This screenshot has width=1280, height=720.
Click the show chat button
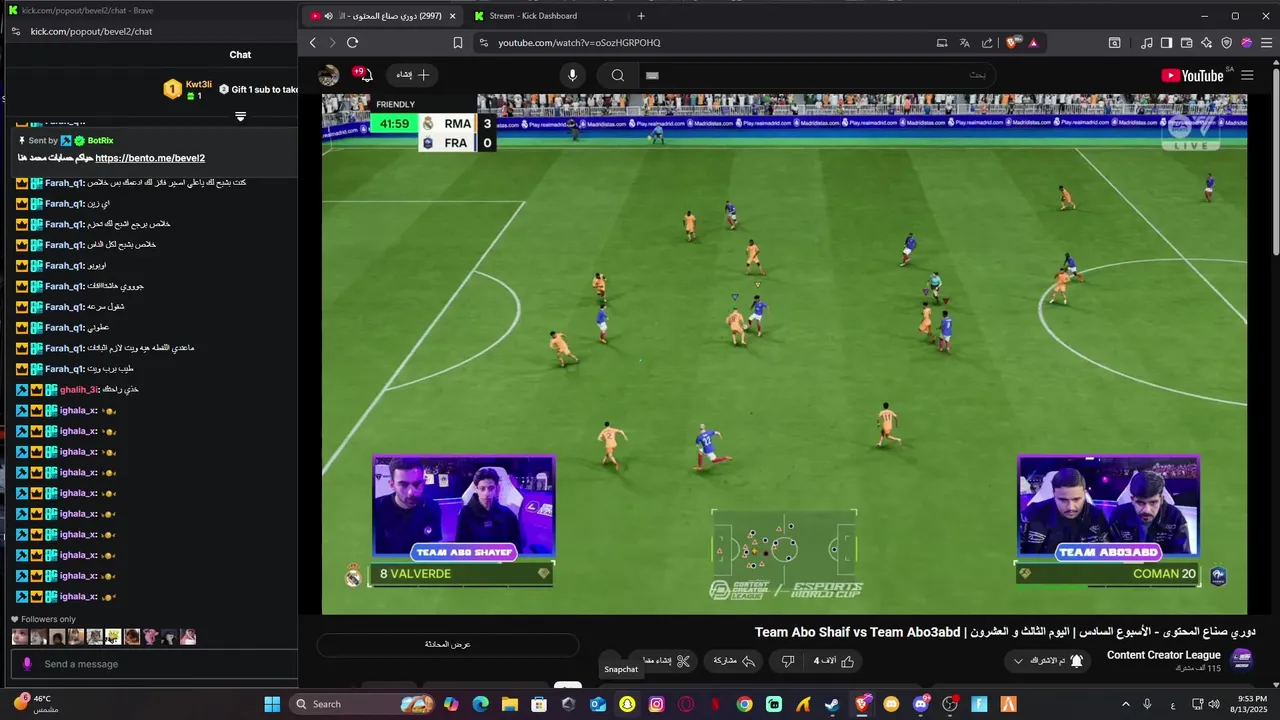point(448,645)
